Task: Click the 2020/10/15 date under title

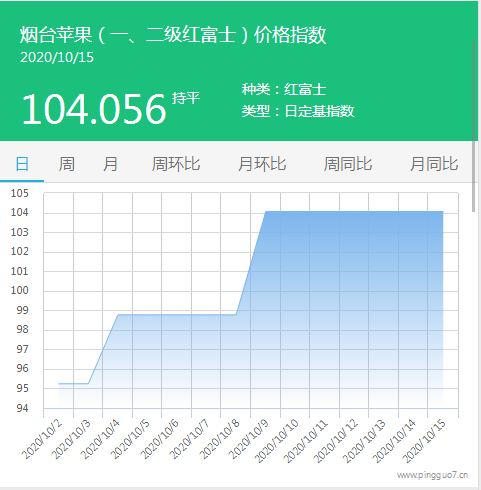Action: coord(57,57)
